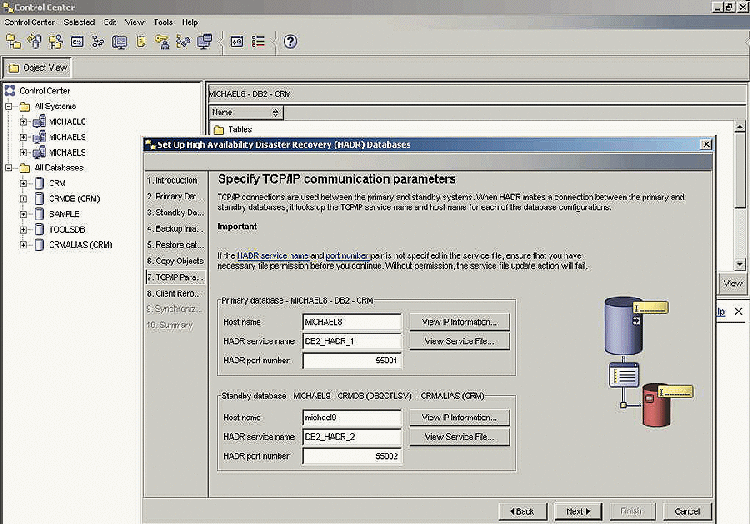Click the All Systems folder icon
The height and width of the screenshot is (524, 750).
[x=25, y=106]
